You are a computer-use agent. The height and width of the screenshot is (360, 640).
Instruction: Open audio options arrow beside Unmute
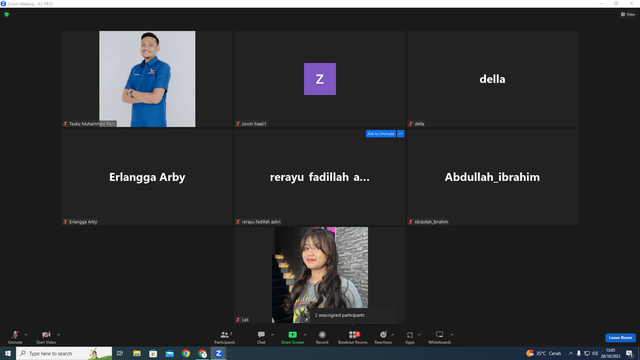tap(26, 335)
